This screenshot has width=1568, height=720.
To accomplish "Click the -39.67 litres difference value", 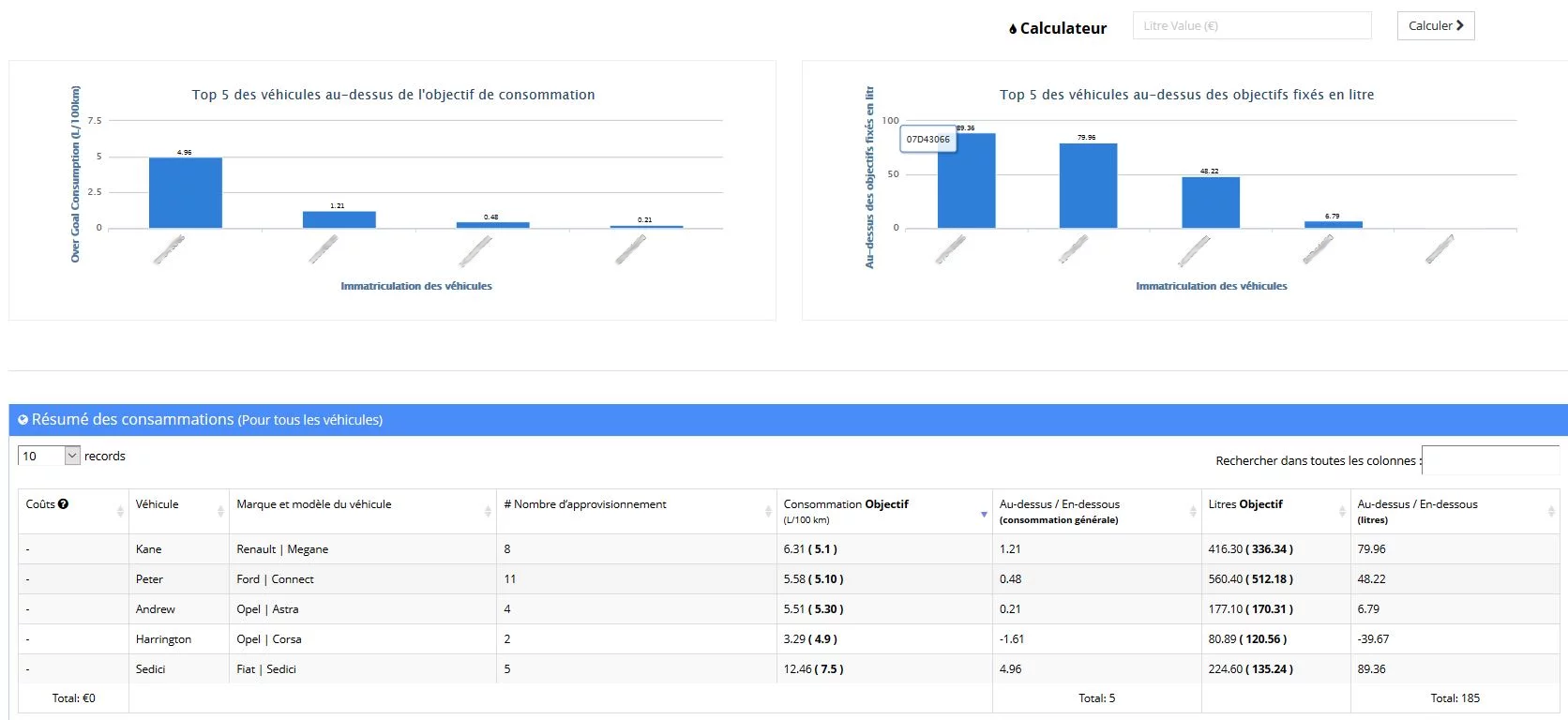I will [x=1373, y=639].
